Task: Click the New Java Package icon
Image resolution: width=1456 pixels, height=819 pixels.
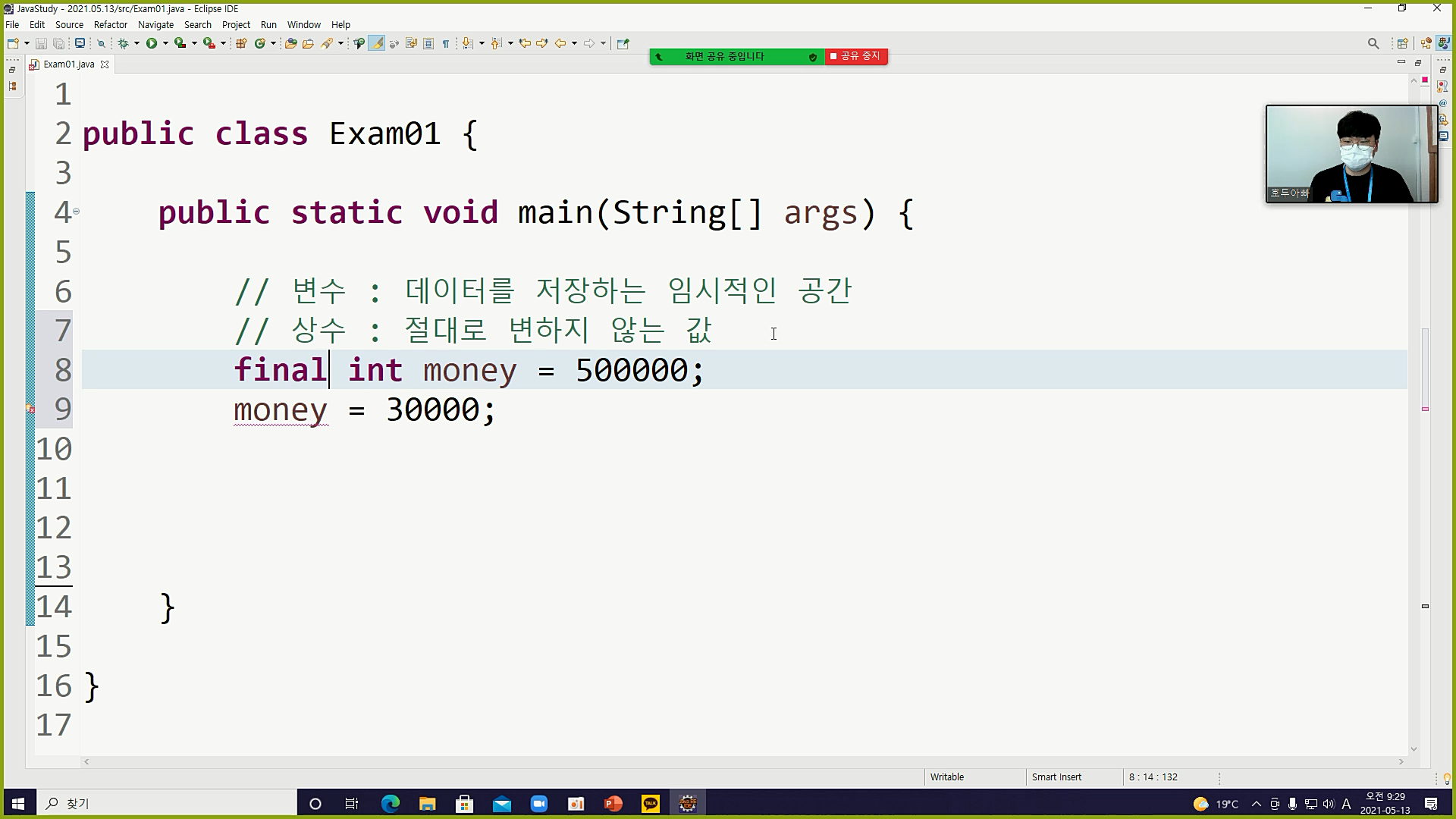Action: coord(241,43)
